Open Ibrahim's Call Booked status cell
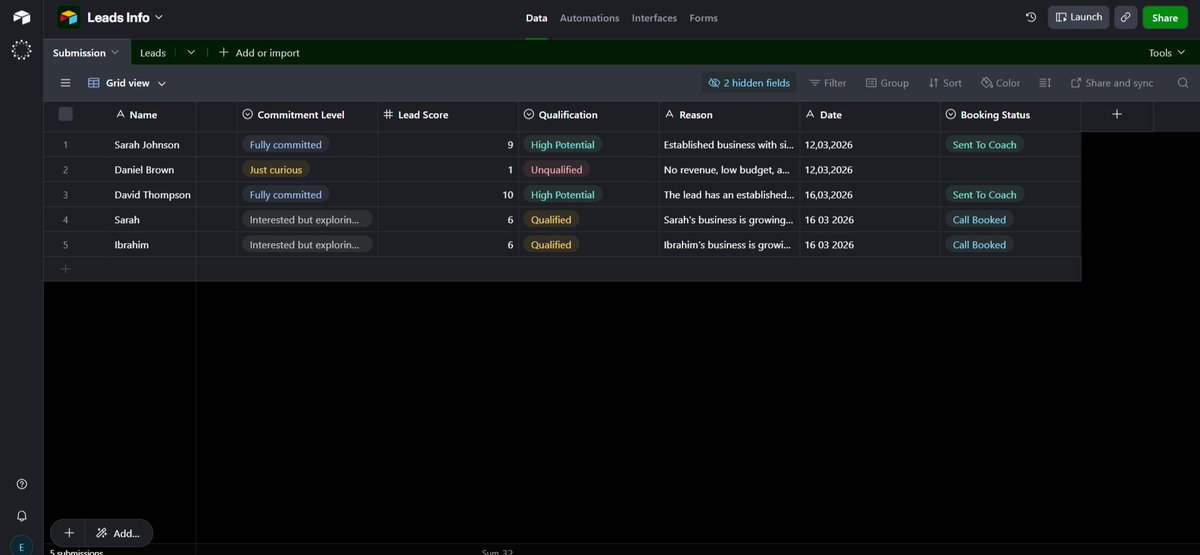The width and height of the screenshot is (1200, 555). coord(1011,244)
